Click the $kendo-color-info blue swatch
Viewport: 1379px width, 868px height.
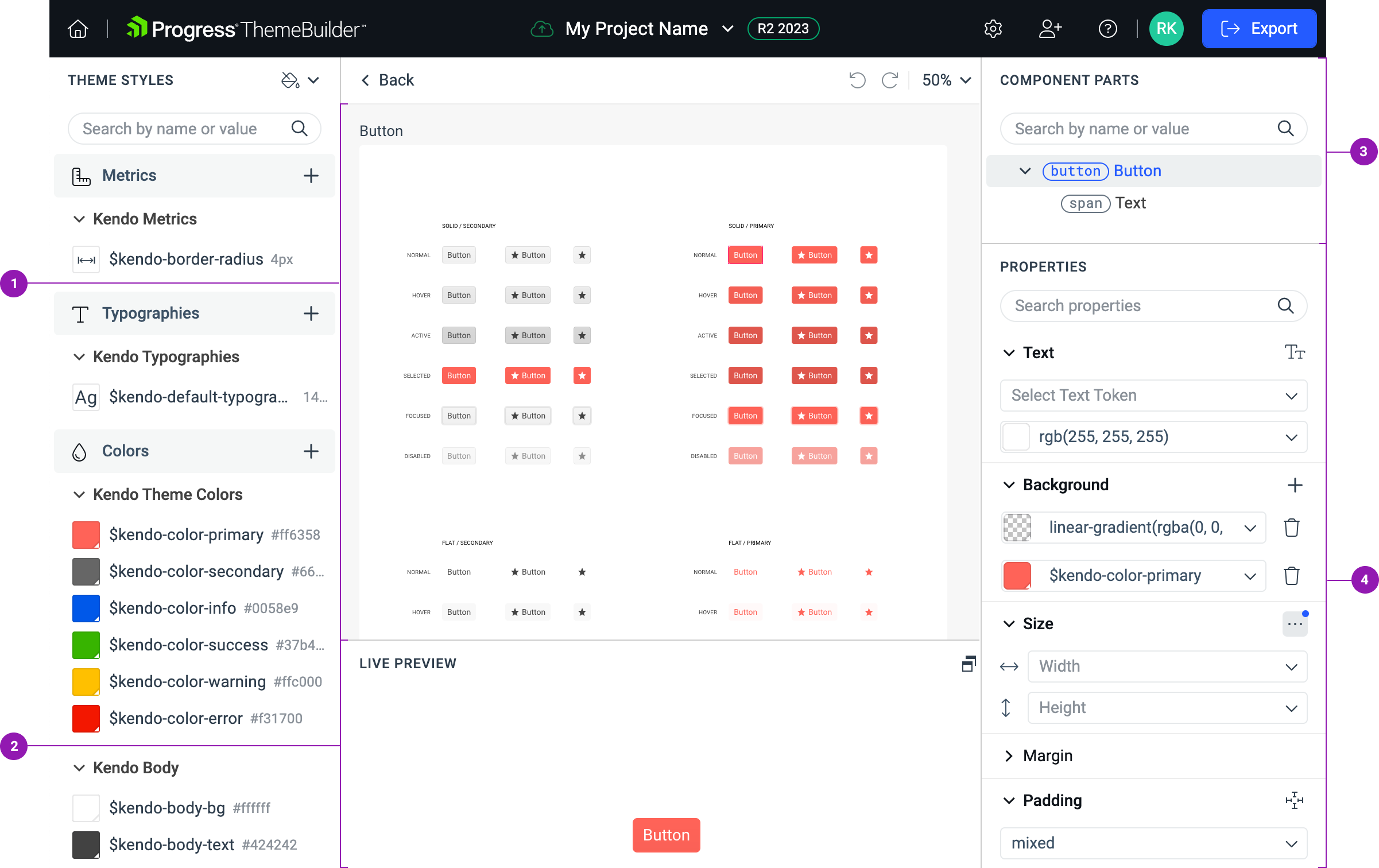(86, 609)
